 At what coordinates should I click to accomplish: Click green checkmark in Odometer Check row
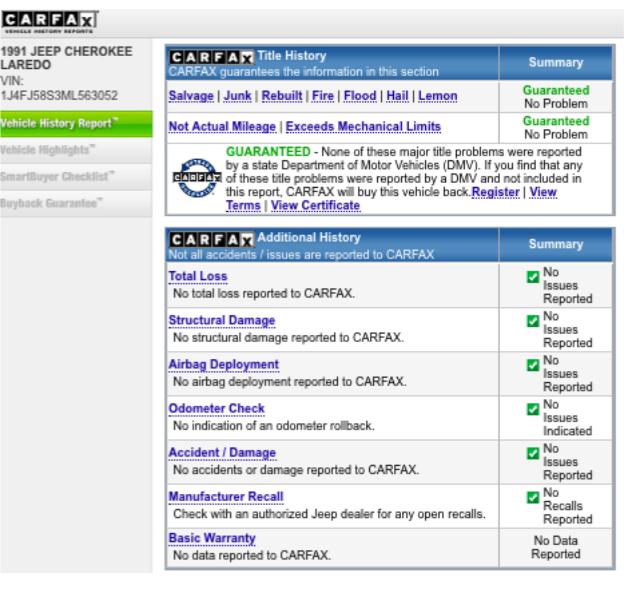tap(533, 409)
